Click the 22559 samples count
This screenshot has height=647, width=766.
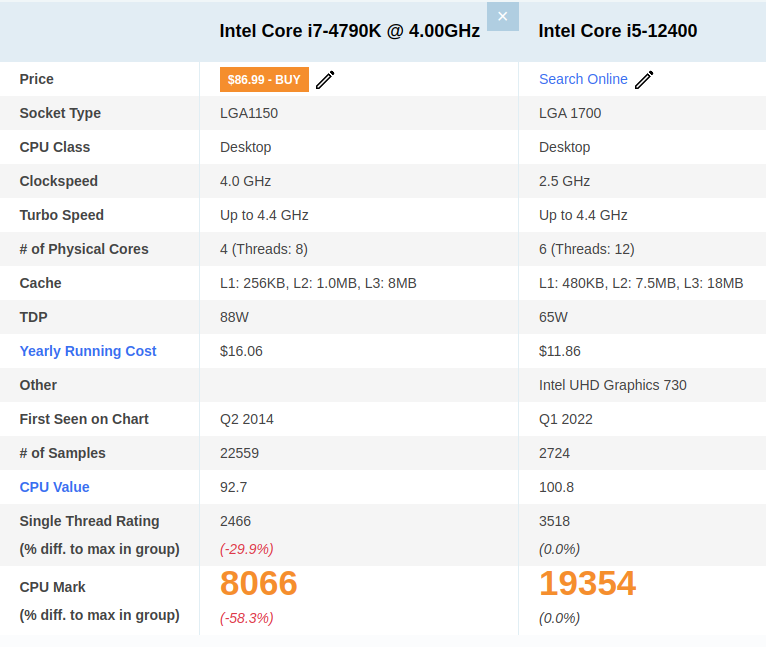[x=239, y=453]
